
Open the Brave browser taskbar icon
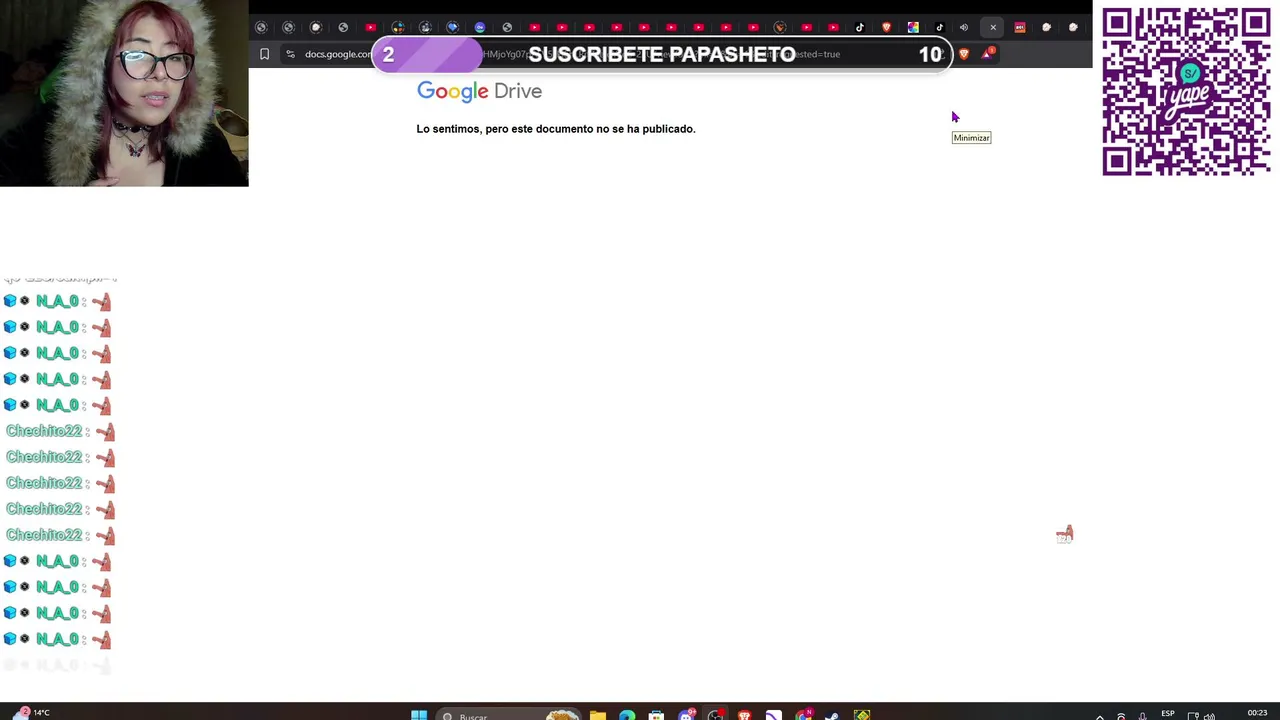[744, 715]
